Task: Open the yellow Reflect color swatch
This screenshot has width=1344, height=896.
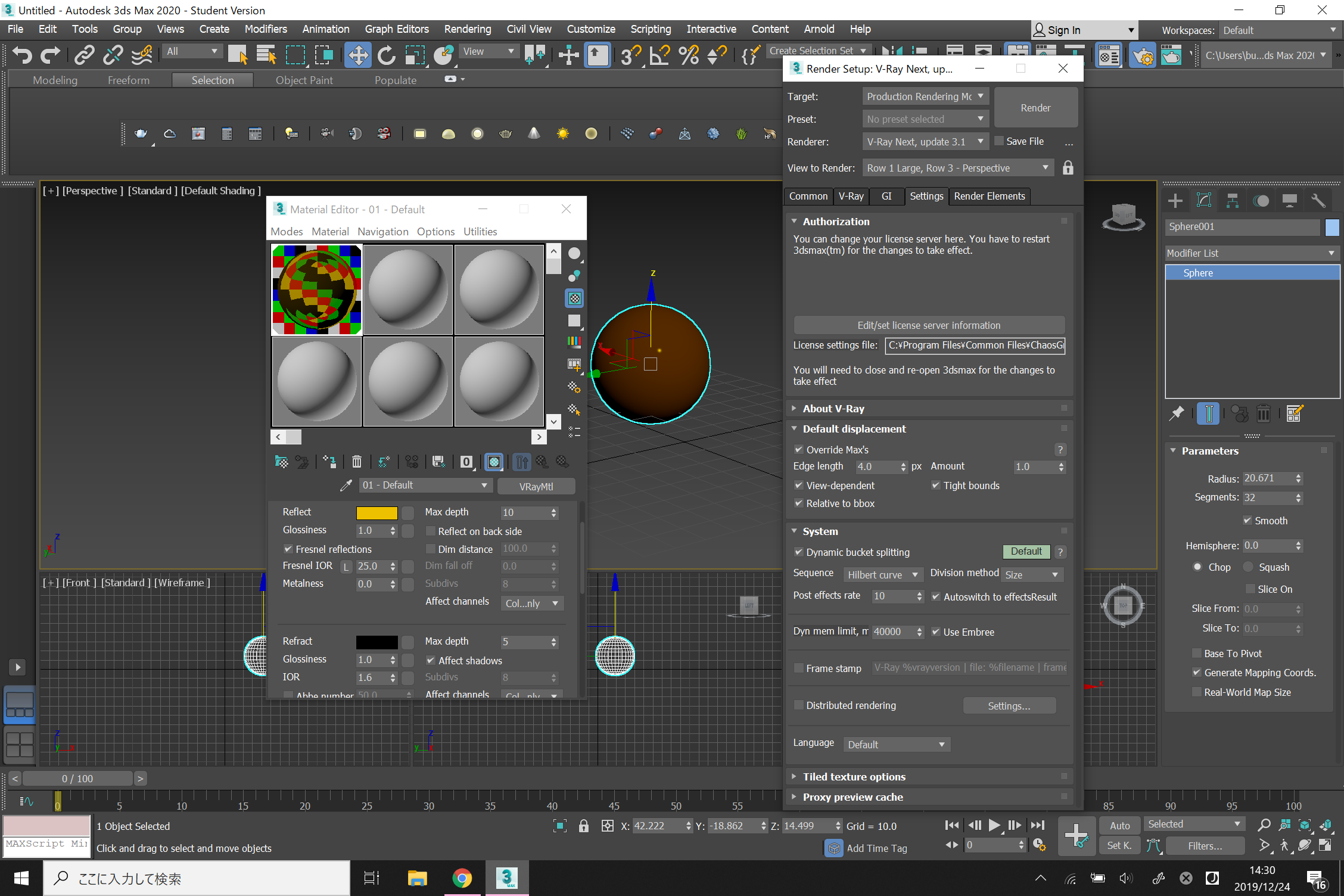Action: (x=377, y=512)
